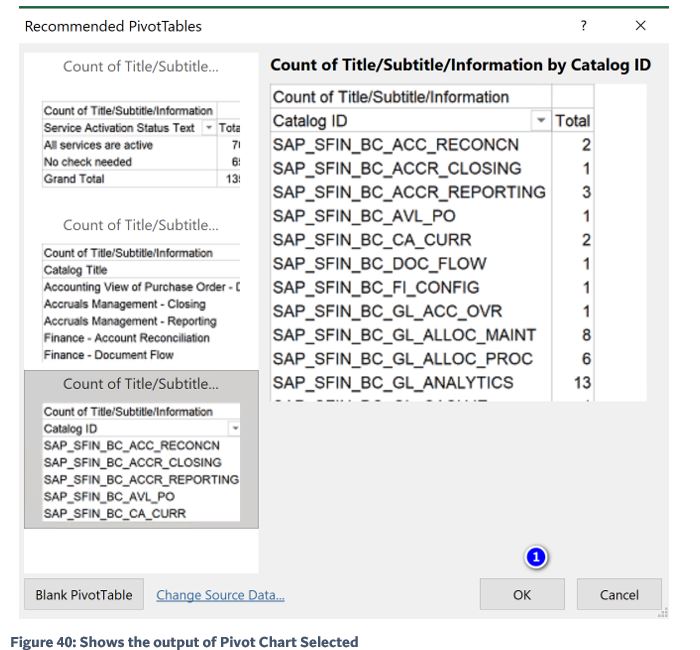Select the Catalog Title pivot thumbnail
Image resolution: width=700 pixels, height=650 pixels.
(x=141, y=291)
